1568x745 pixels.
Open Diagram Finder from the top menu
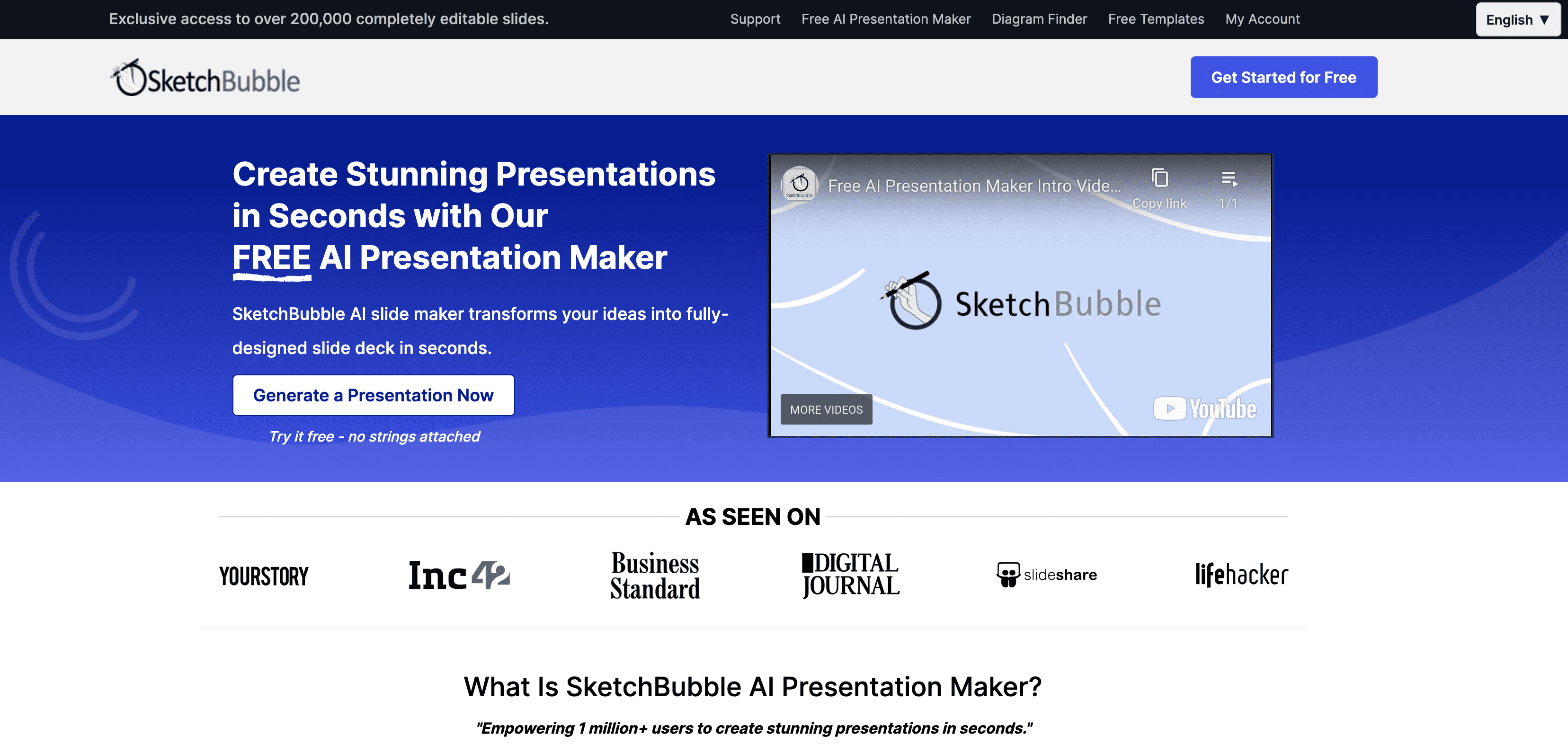pos(1039,19)
